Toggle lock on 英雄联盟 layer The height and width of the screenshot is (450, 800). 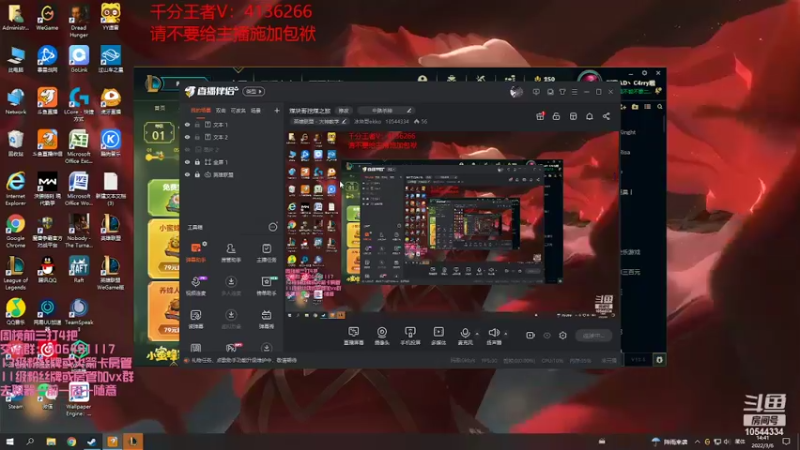click(197, 174)
